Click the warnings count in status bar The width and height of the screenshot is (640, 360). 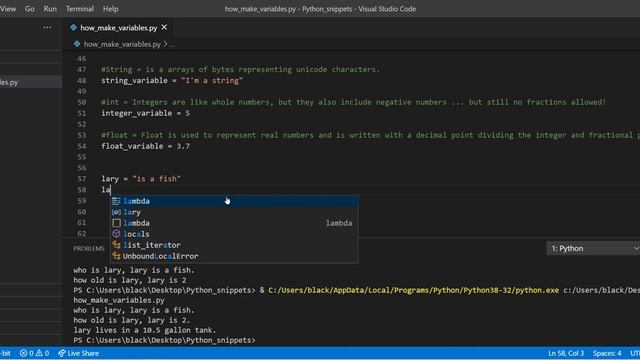click(x=42, y=353)
